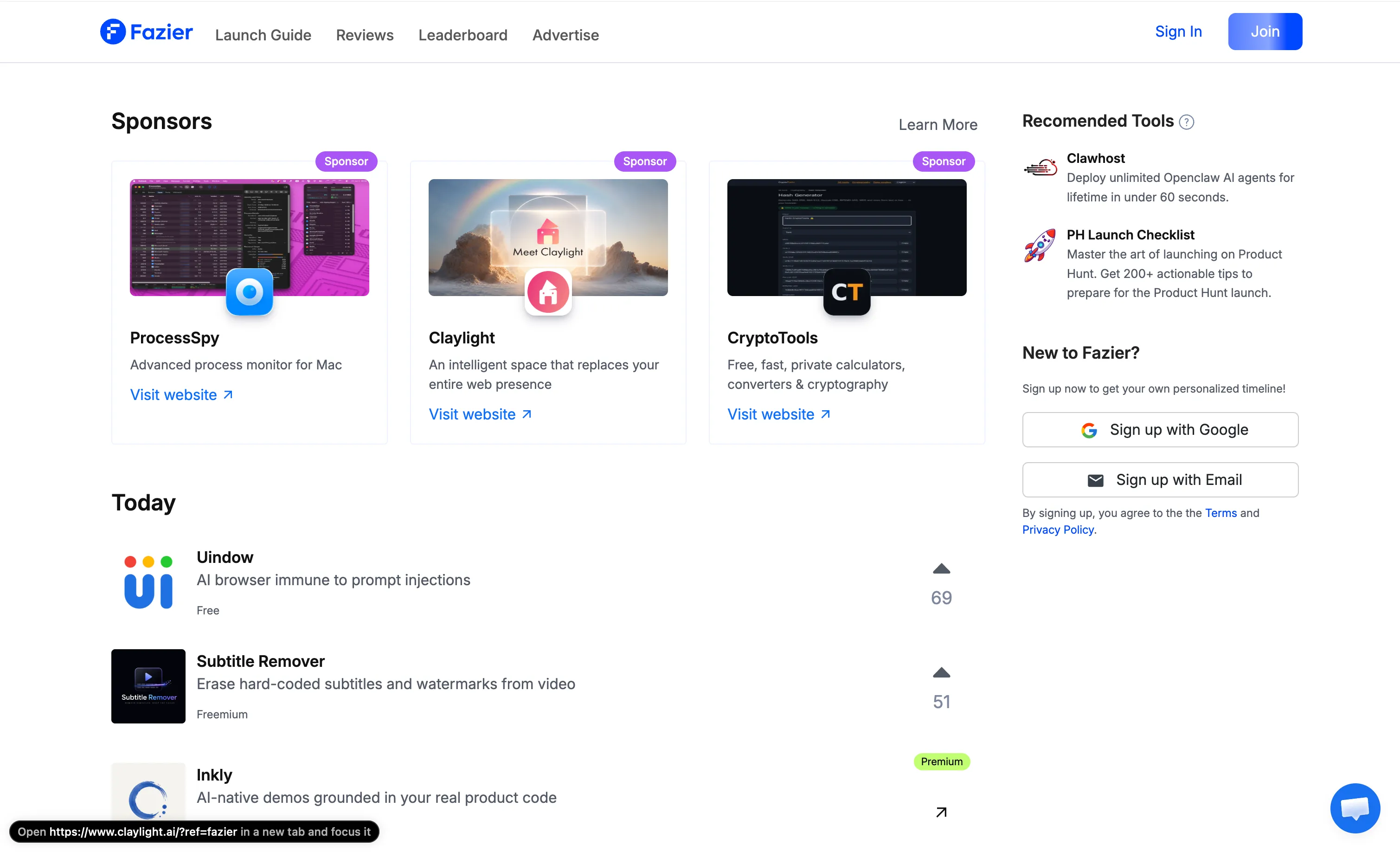The image size is (1400, 852).
Task: Click the Uindow product logo
Action: (148, 582)
